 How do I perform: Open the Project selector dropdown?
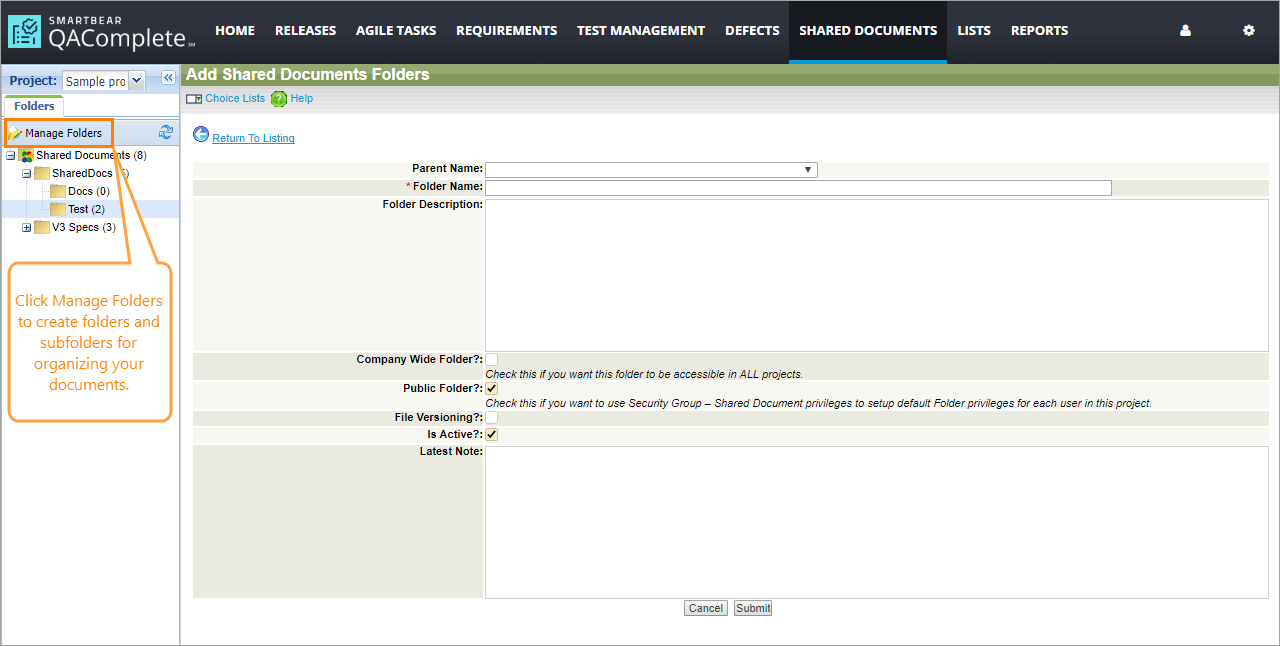[137, 81]
